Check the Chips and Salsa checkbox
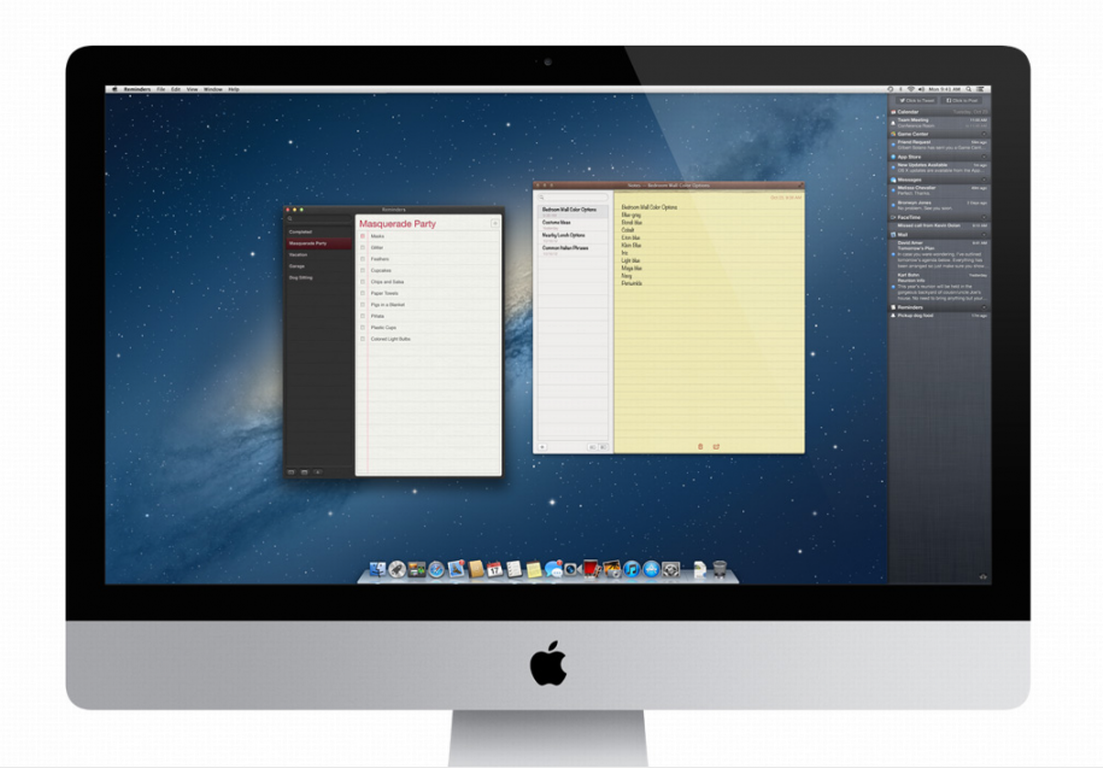This screenshot has width=1103, height=768. 363,282
